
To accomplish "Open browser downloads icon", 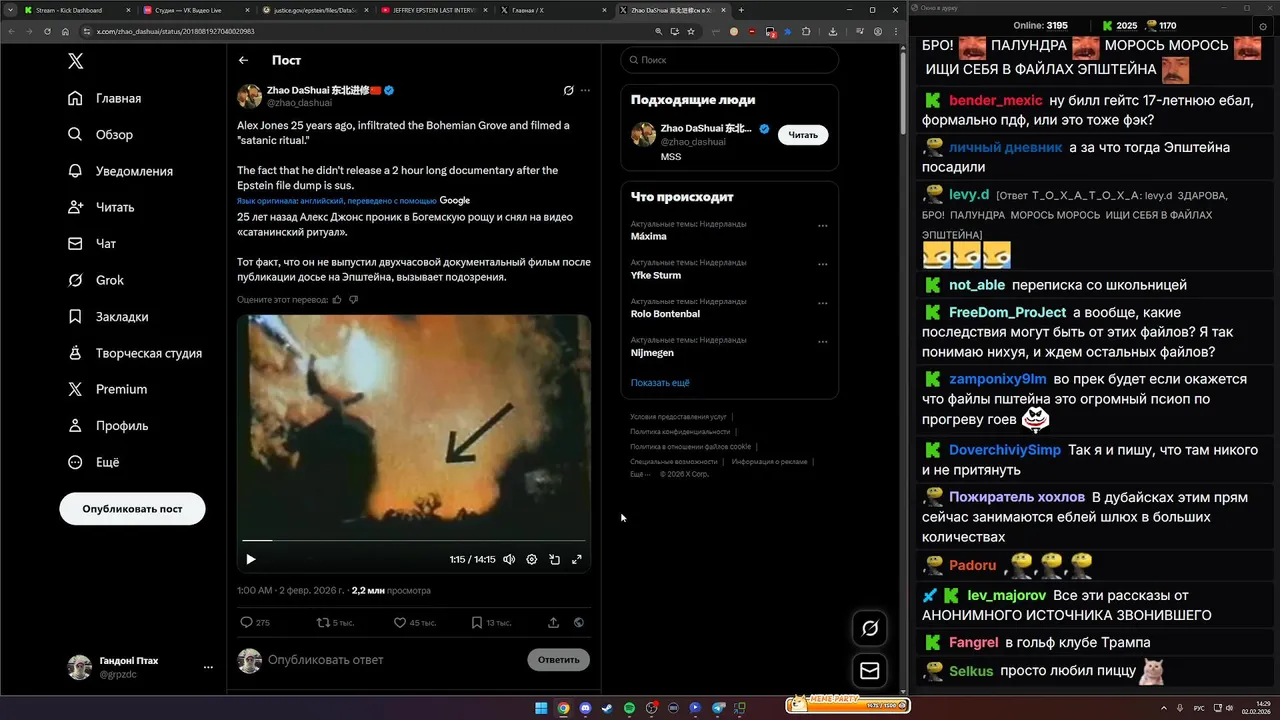I will (x=833, y=31).
